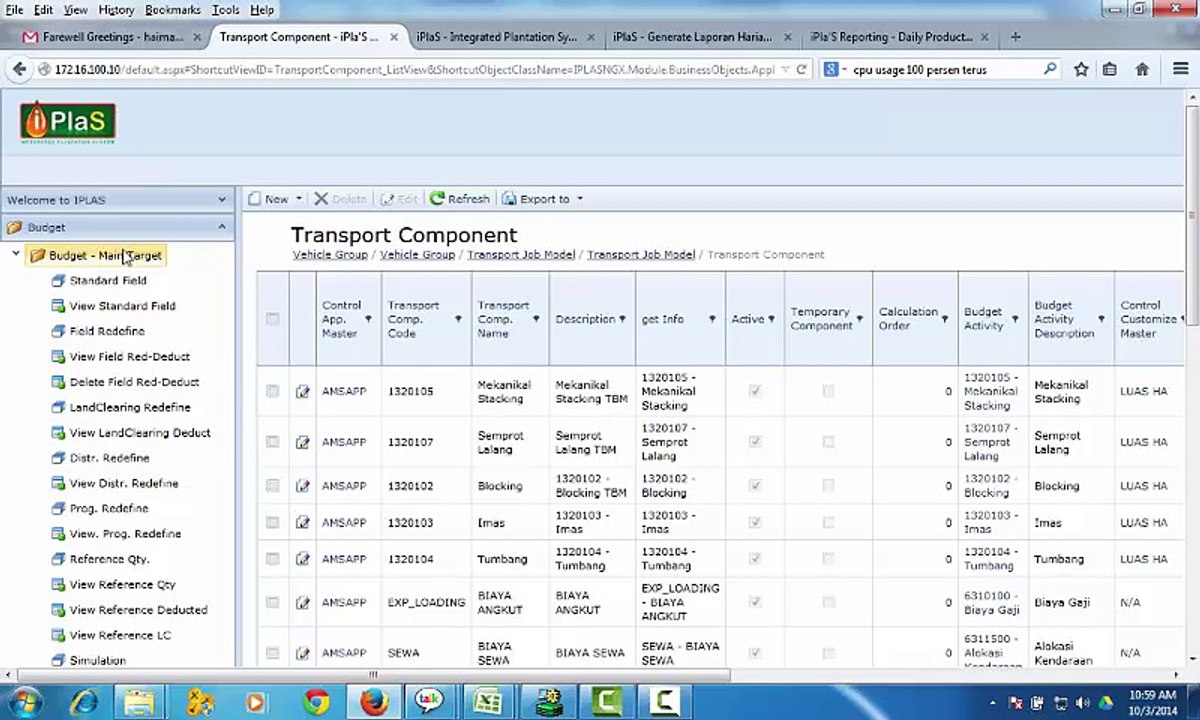Open View Standard Field item

click(122, 306)
